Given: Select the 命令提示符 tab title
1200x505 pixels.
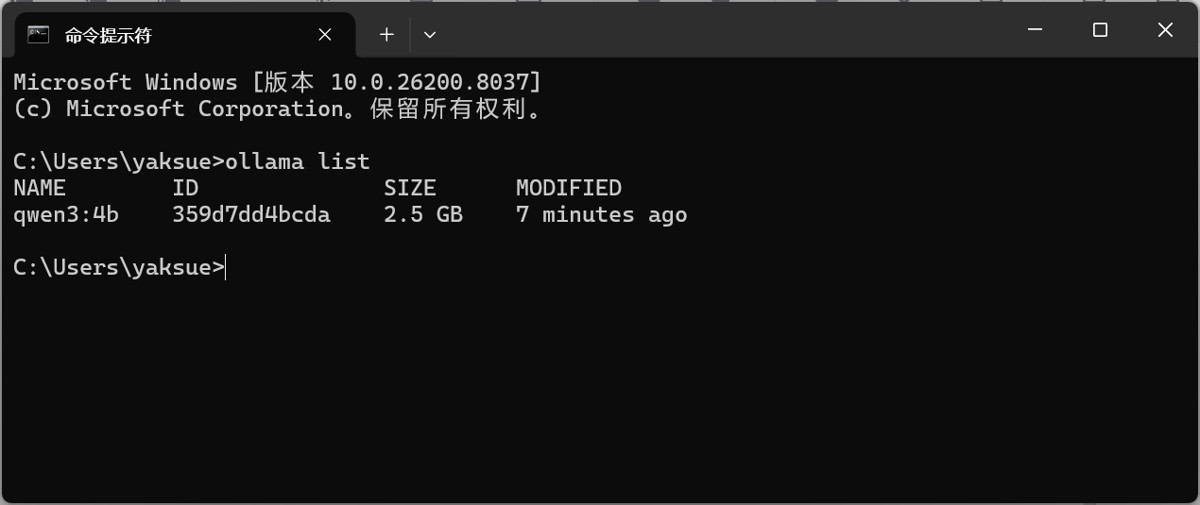Looking at the screenshot, I should [x=108, y=35].
